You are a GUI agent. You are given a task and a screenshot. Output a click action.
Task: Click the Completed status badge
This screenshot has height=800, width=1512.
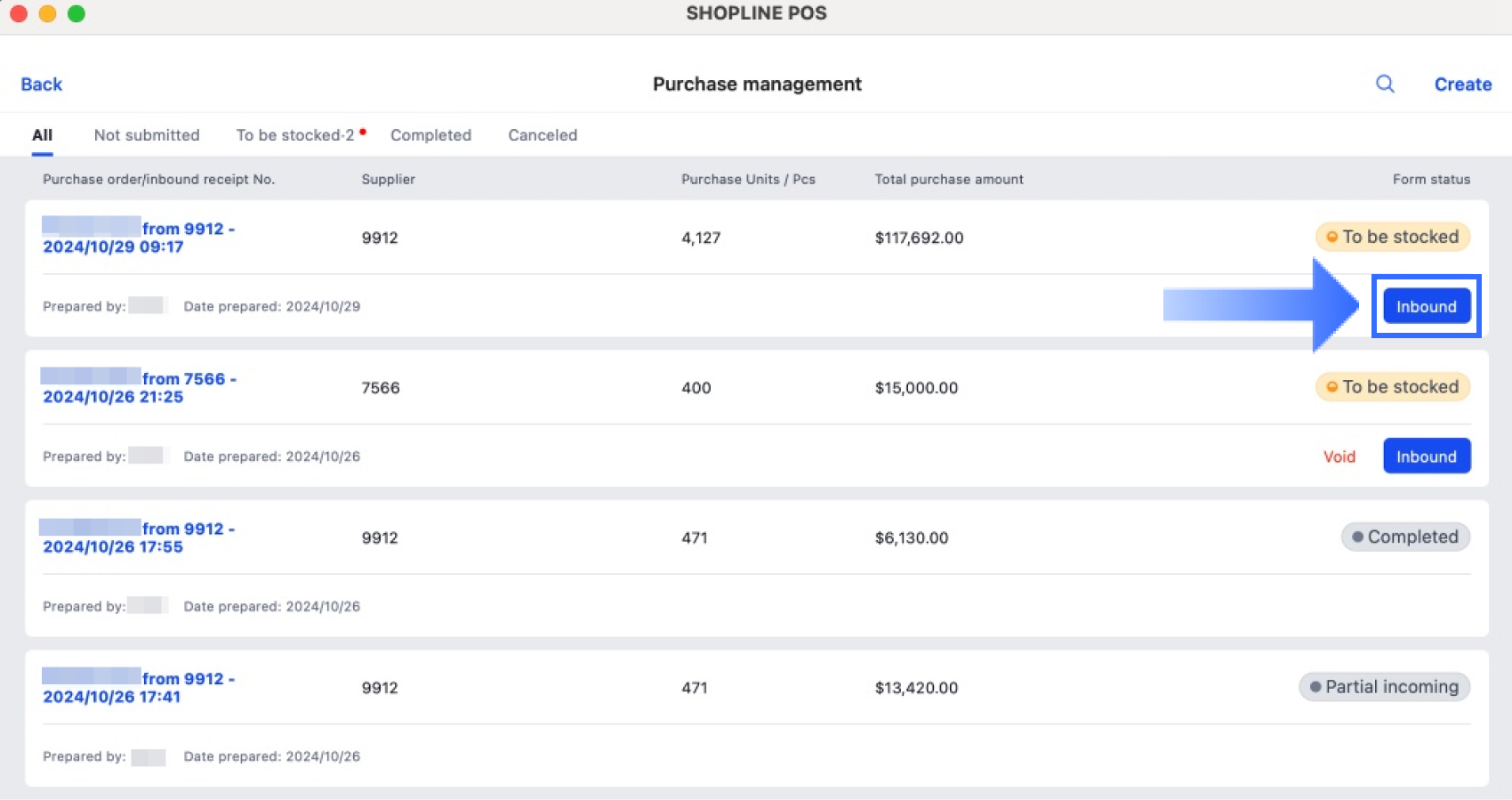(1405, 537)
